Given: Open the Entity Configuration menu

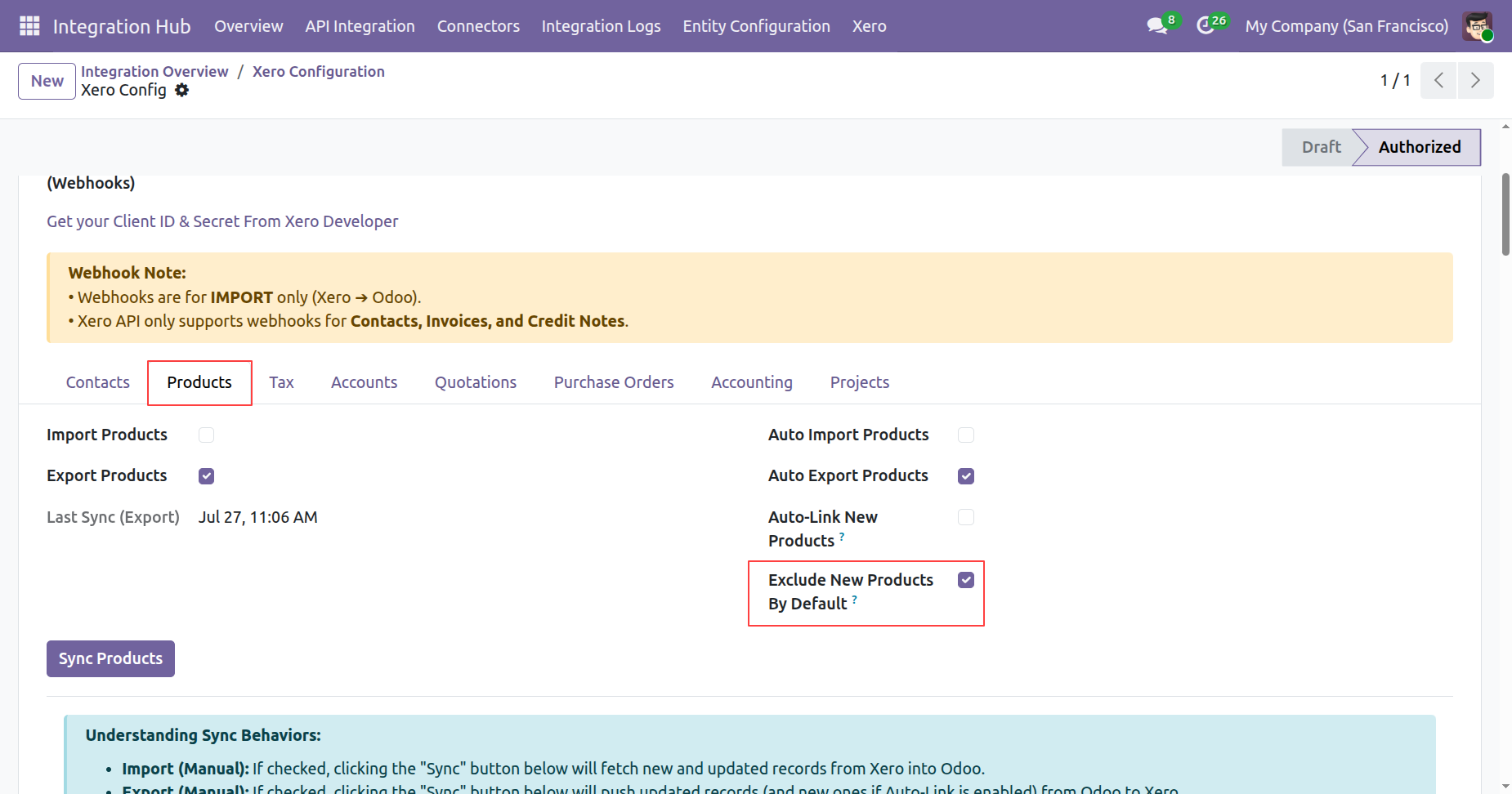Looking at the screenshot, I should point(757,26).
